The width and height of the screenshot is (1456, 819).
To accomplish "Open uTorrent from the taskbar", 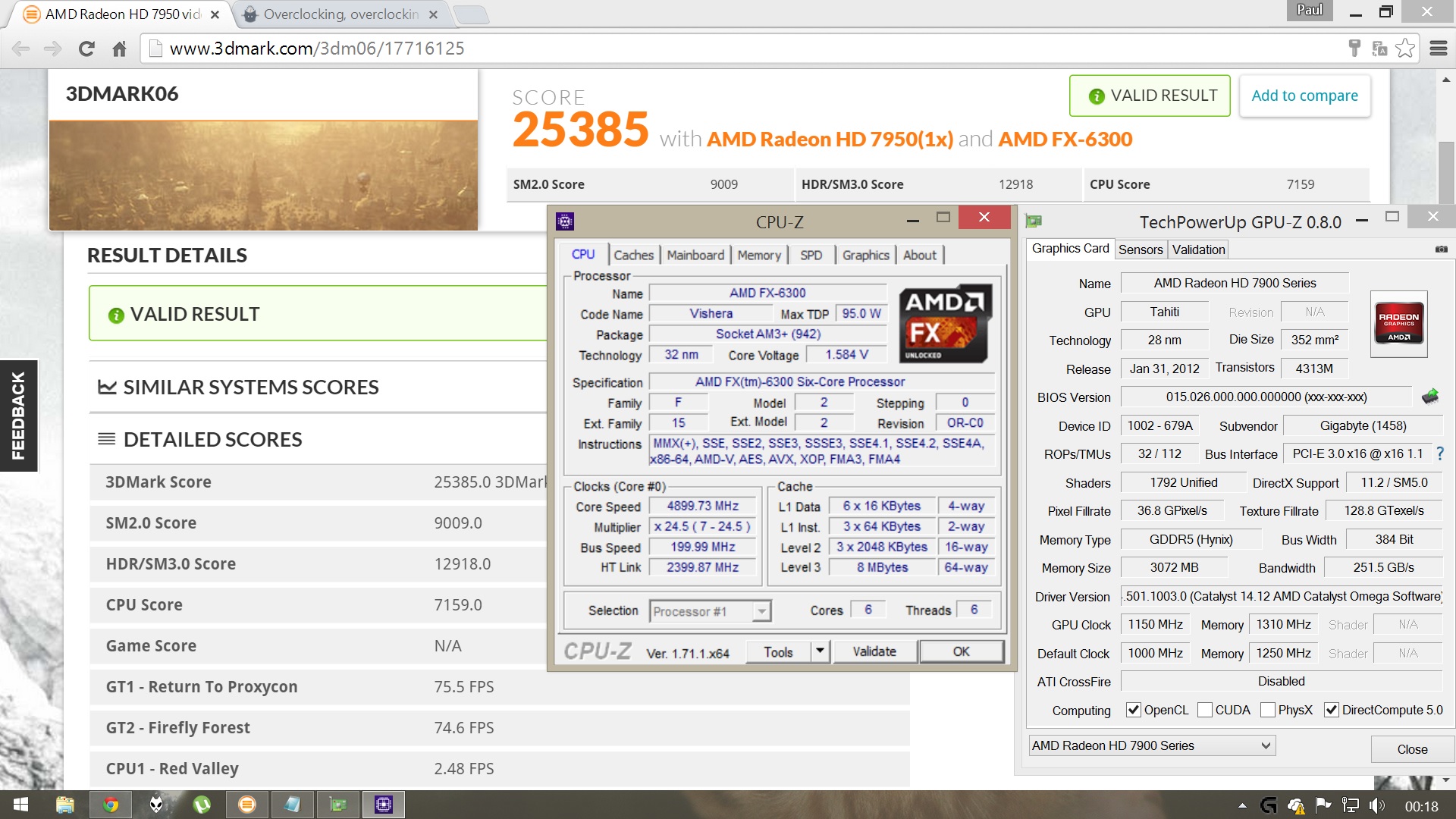I will click(x=202, y=804).
